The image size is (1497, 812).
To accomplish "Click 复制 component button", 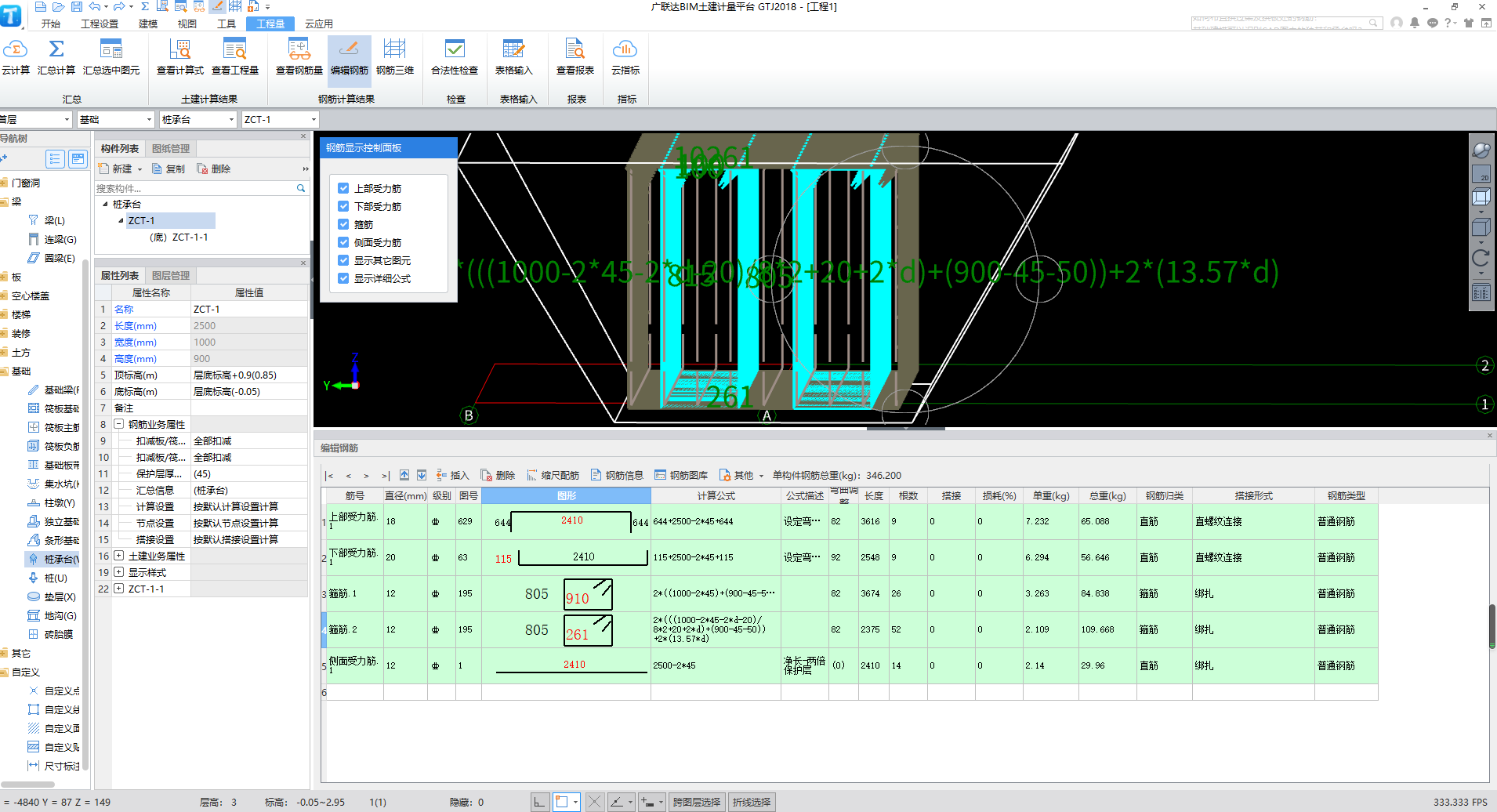I will pos(169,169).
